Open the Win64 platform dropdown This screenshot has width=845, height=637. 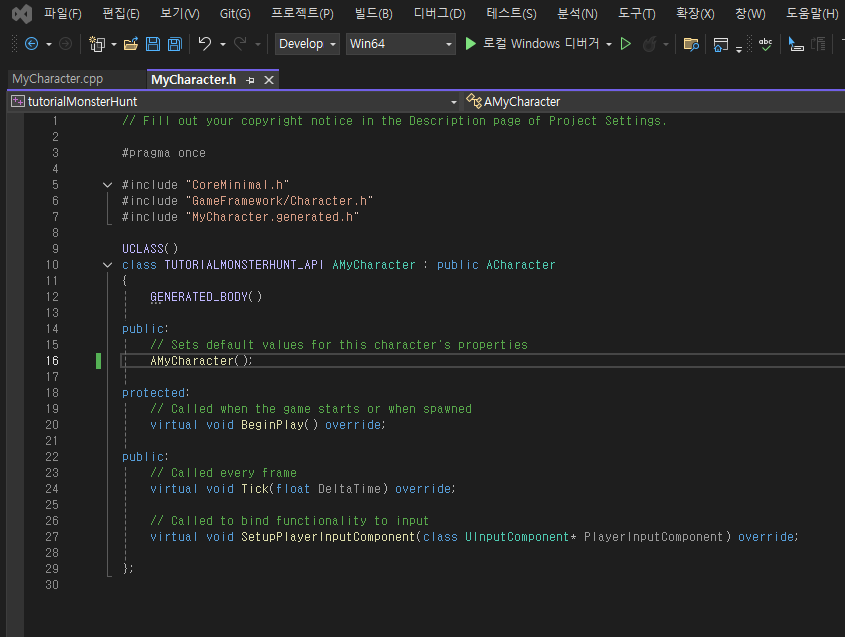400,44
